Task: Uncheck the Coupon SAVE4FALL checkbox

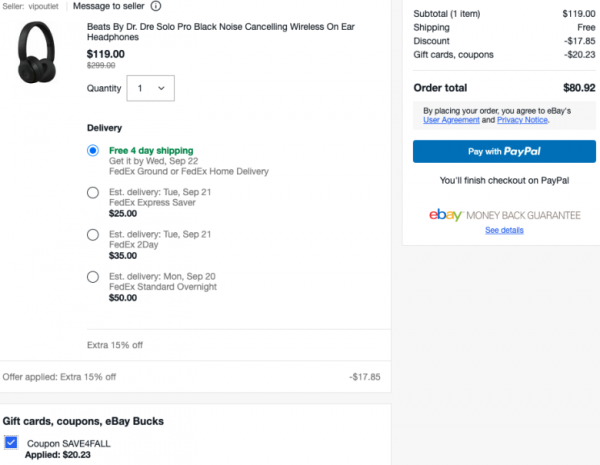Action: [11, 442]
